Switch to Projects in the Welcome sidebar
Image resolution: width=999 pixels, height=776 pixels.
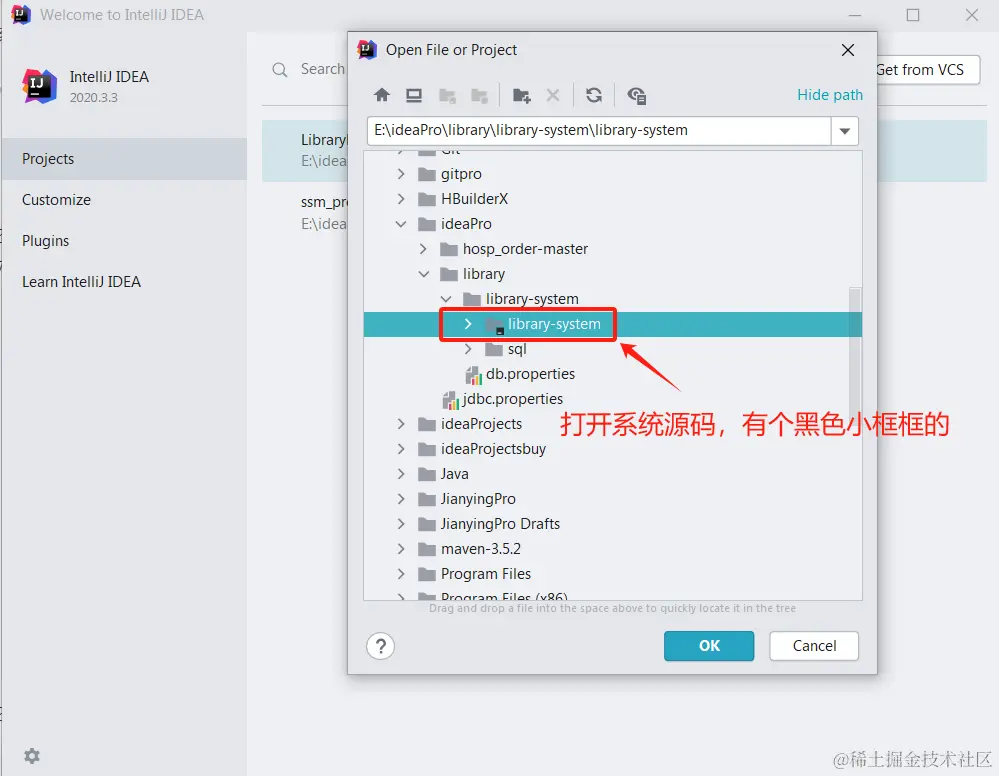[124, 159]
